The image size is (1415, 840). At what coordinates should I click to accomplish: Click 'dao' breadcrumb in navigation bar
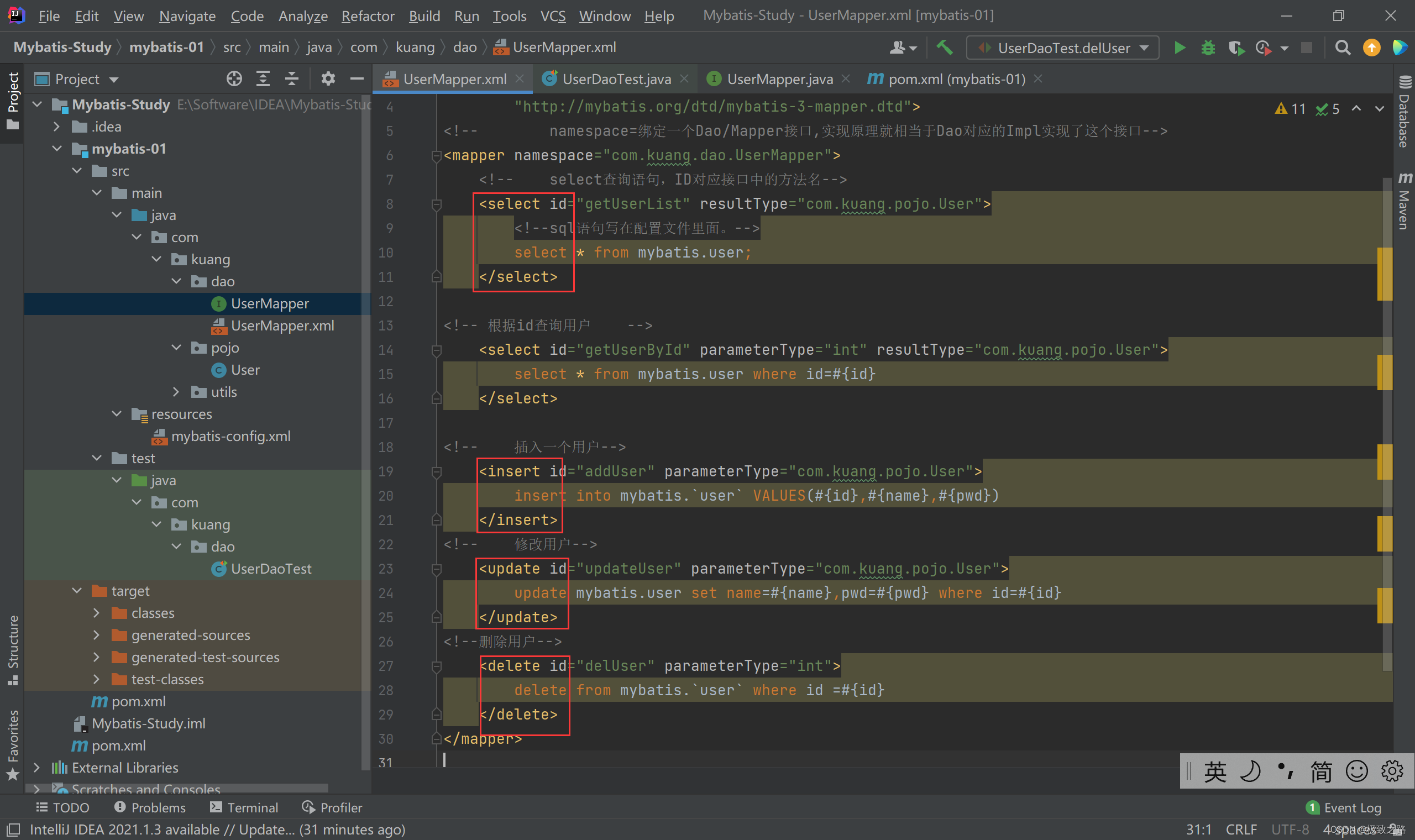click(x=465, y=48)
